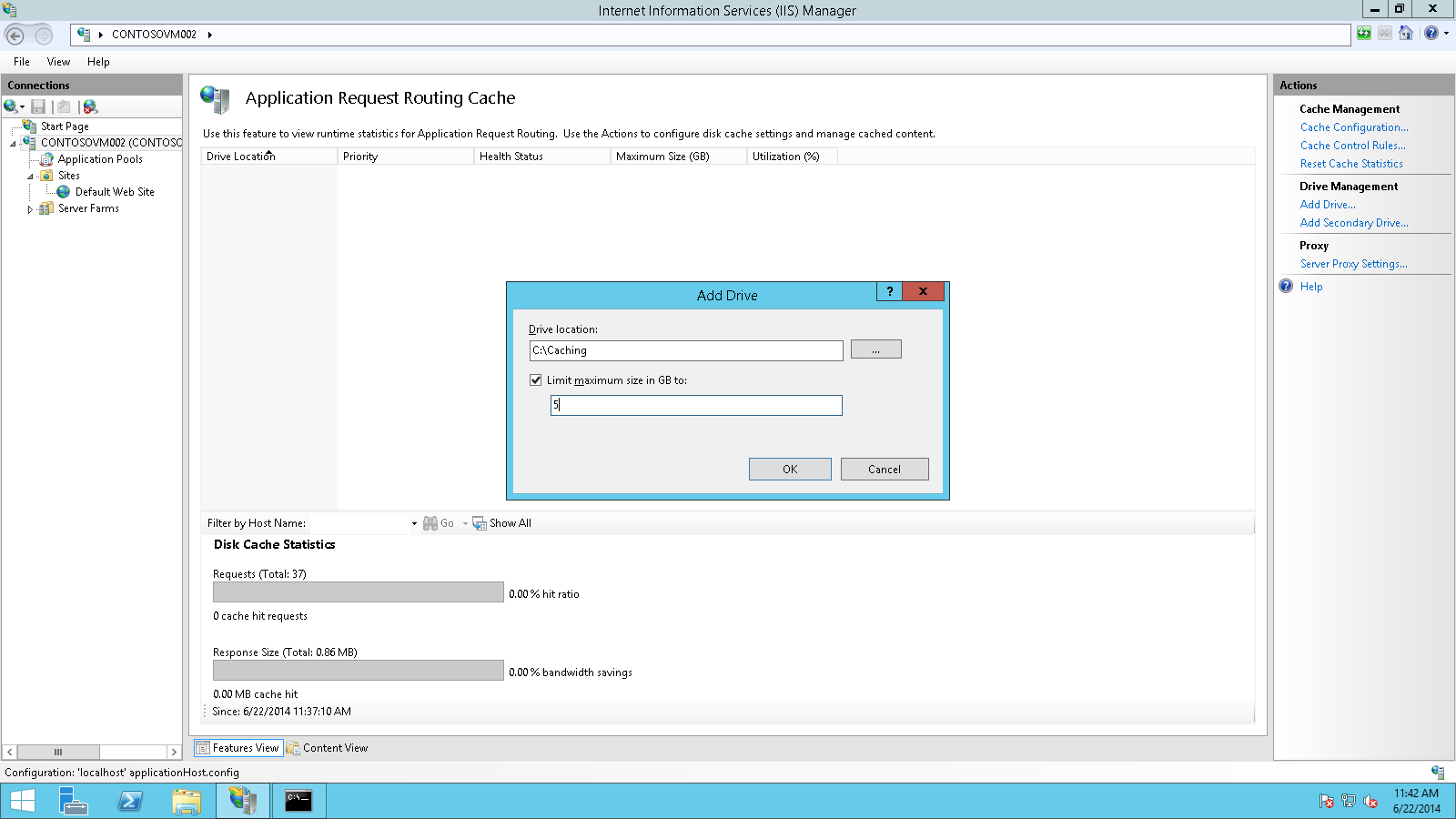Viewport: 1456px width, 819px height.
Task: Open the Command Prompt taskbar icon
Action: pos(298,801)
